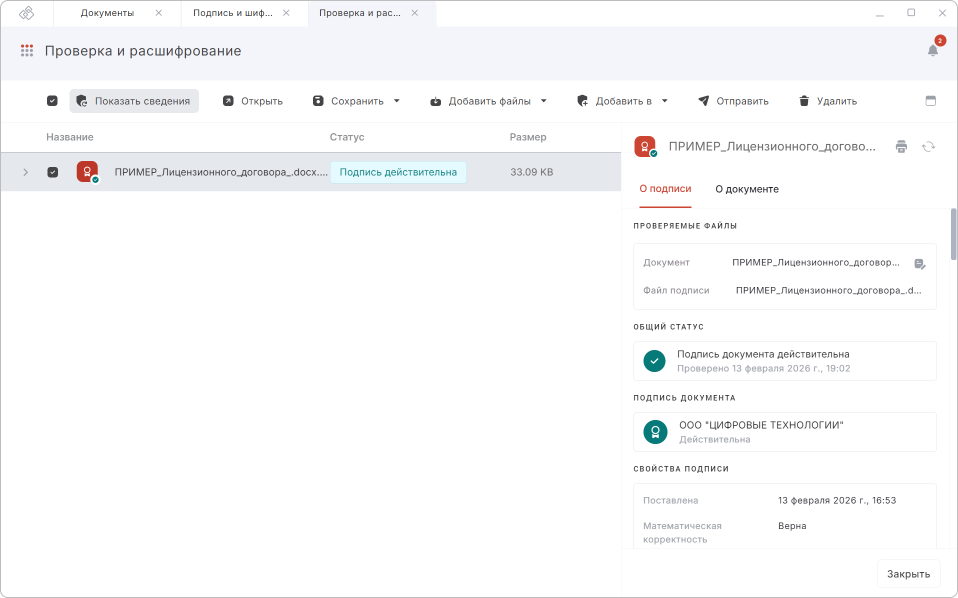958x598 pixels.
Task: Open the Добавить файлы dropdown arrow
Action: tap(544, 101)
